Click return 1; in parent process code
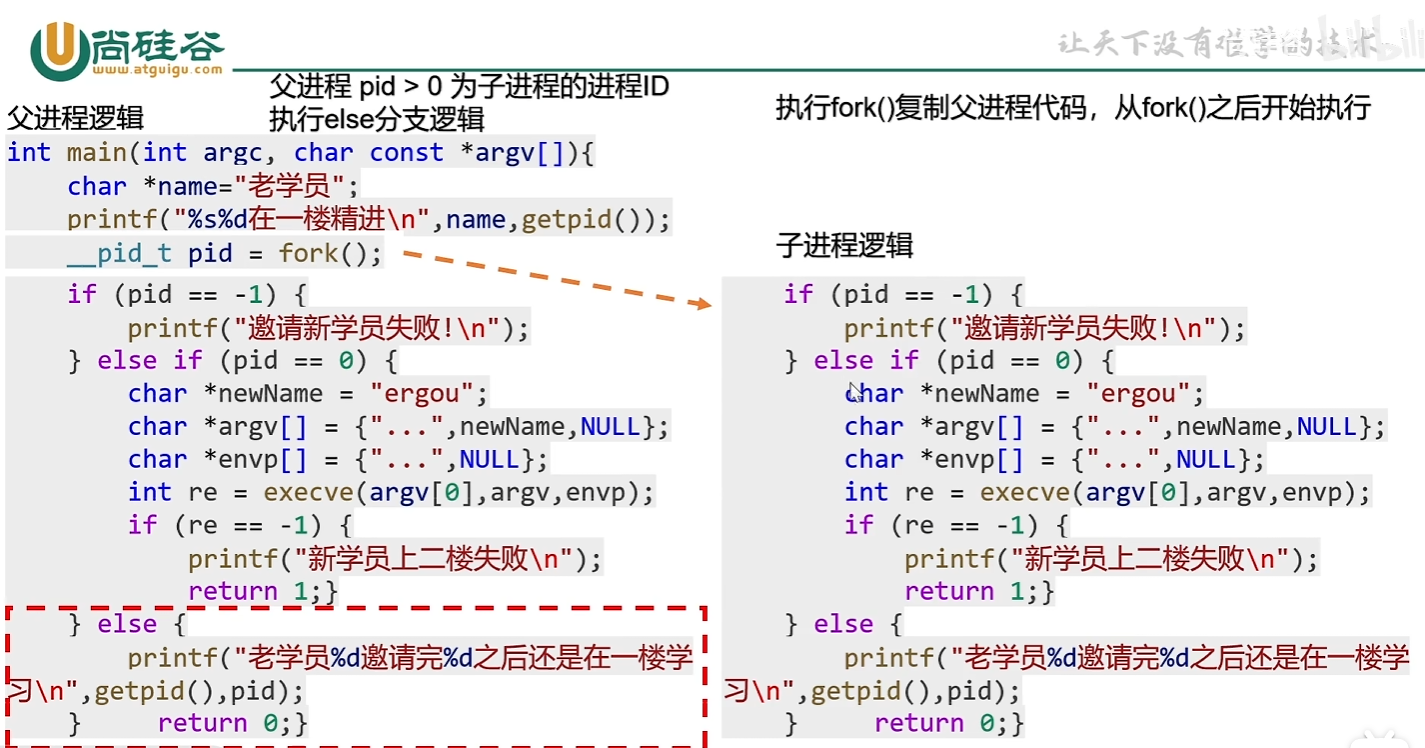Image resolution: width=1425 pixels, height=748 pixels. 256,591
